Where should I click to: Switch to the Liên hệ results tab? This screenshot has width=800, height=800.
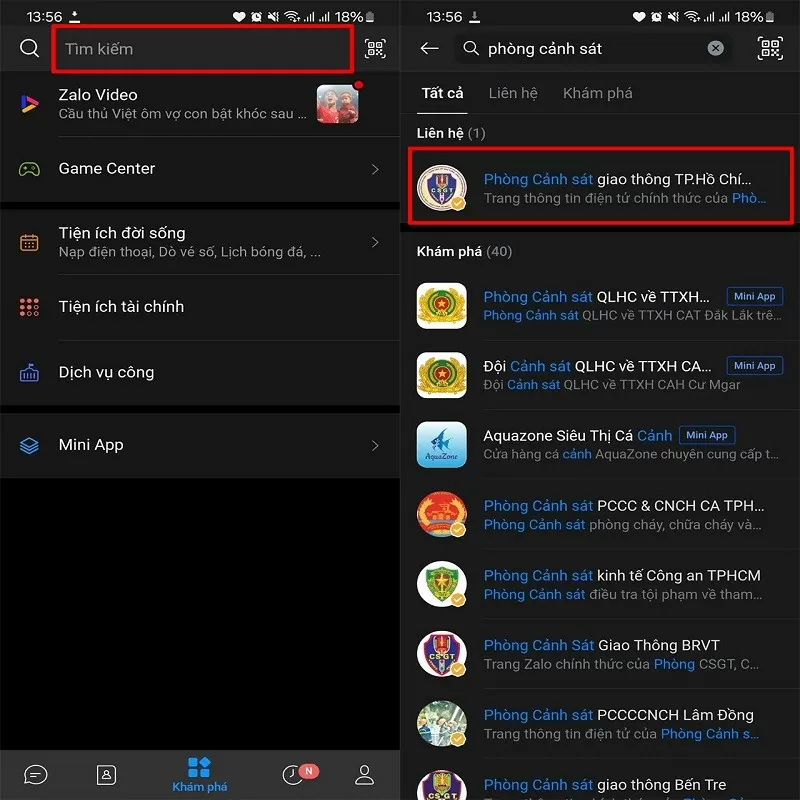click(513, 93)
